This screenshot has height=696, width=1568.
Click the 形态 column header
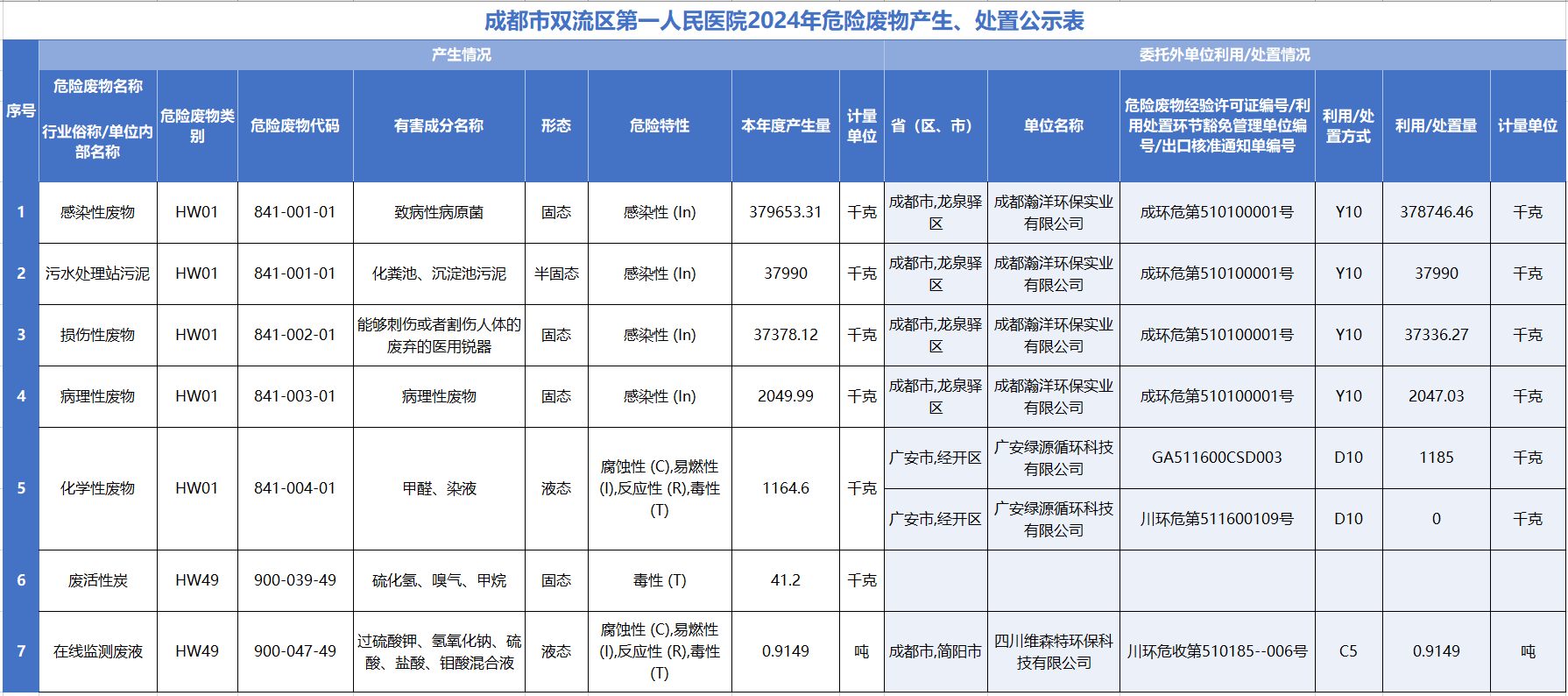[x=556, y=125]
